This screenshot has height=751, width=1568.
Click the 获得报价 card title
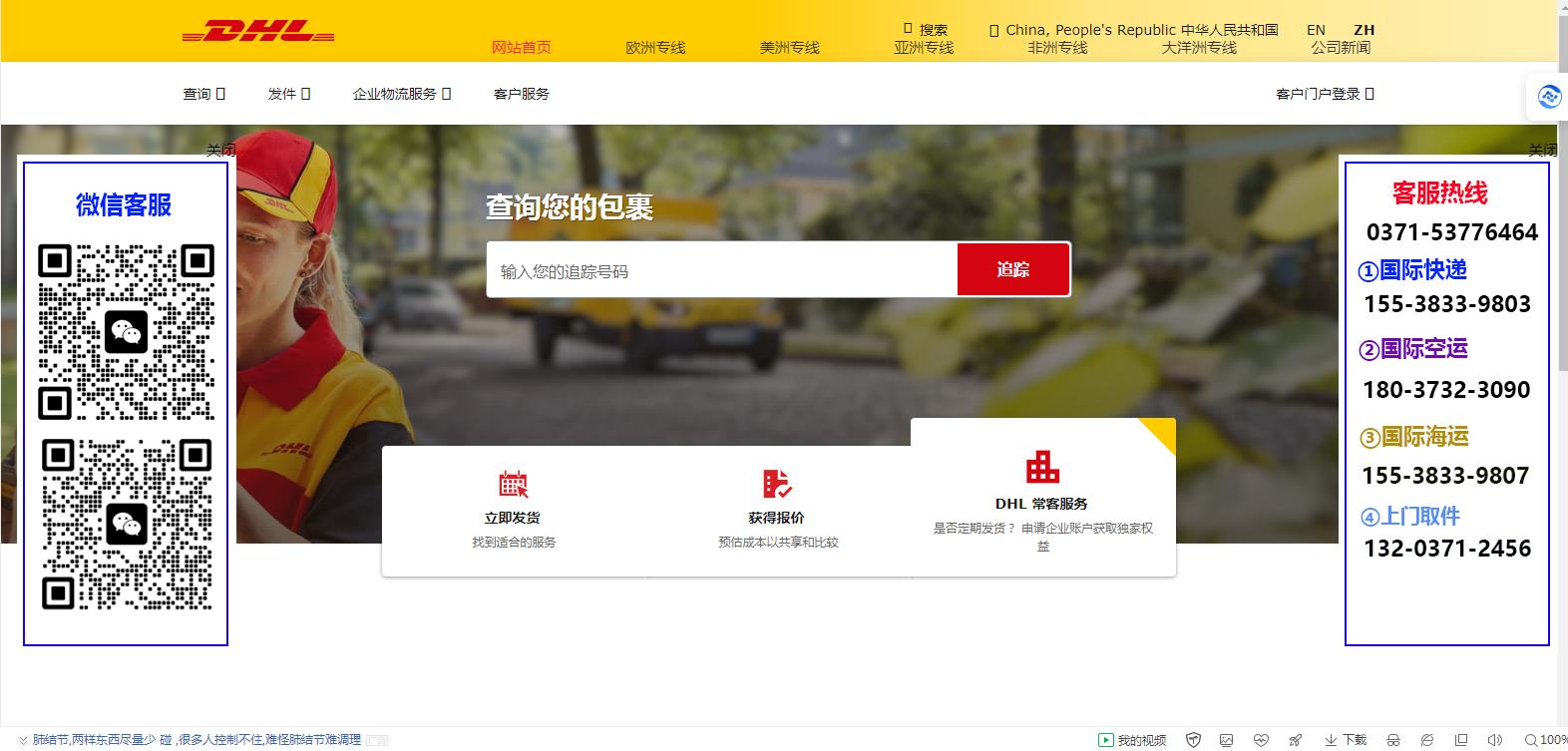click(776, 518)
